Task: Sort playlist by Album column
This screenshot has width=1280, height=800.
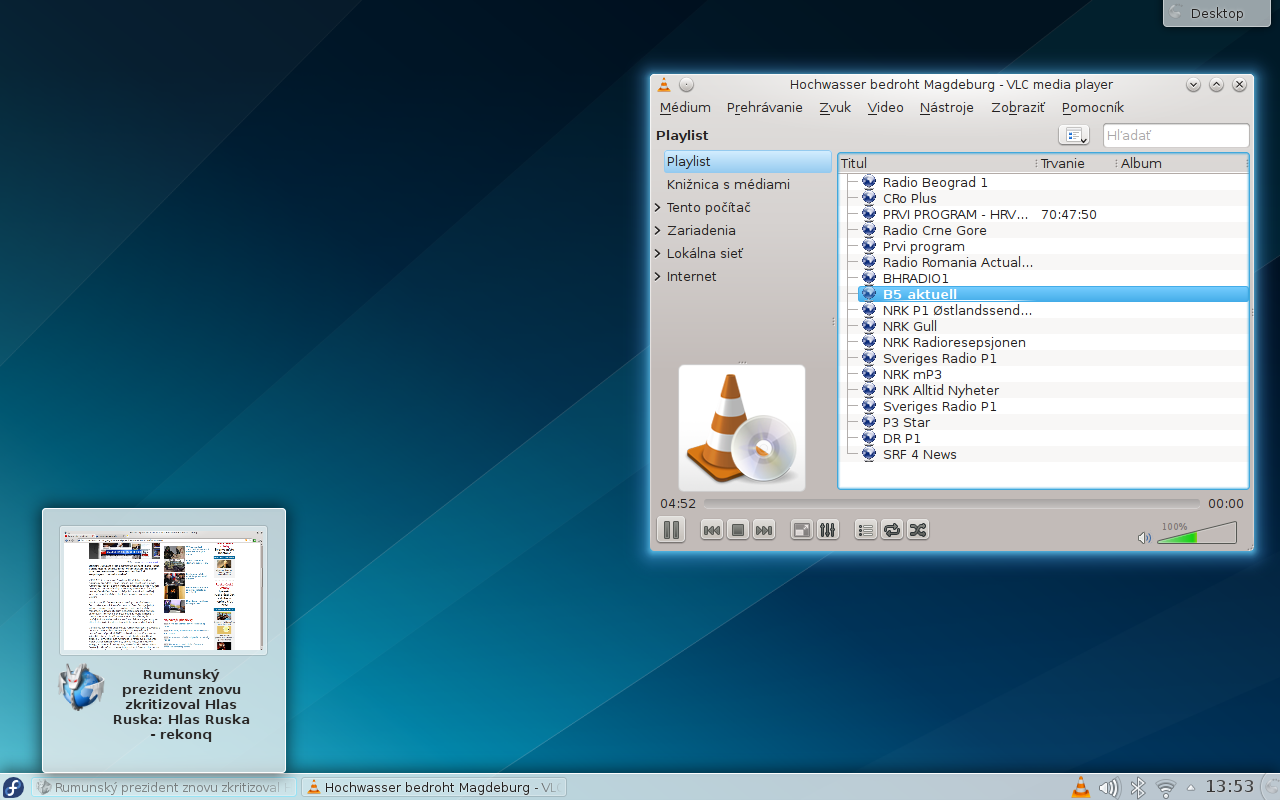Action: 1182,163
